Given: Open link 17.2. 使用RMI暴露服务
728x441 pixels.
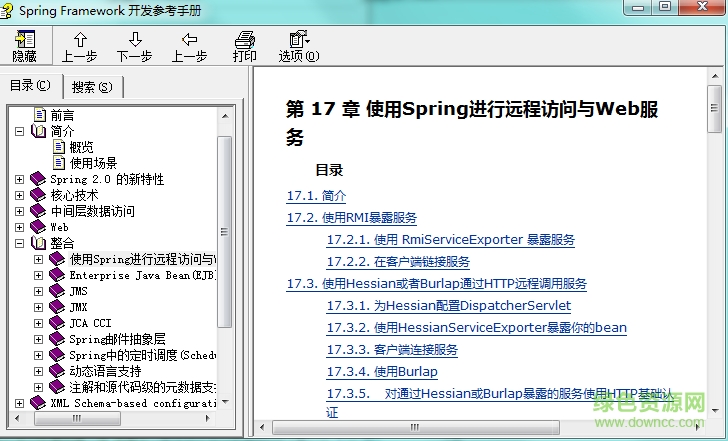Looking at the screenshot, I should (351, 217).
